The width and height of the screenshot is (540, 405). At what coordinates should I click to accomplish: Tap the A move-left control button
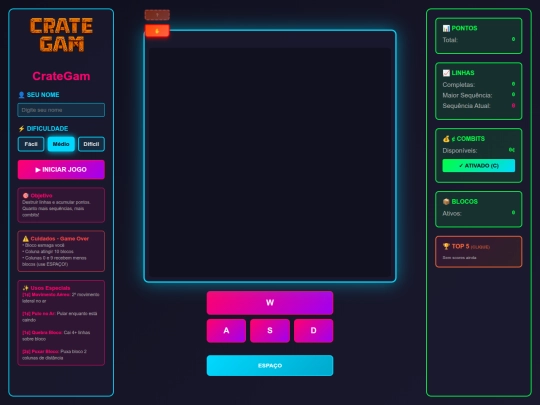point(226,331)
